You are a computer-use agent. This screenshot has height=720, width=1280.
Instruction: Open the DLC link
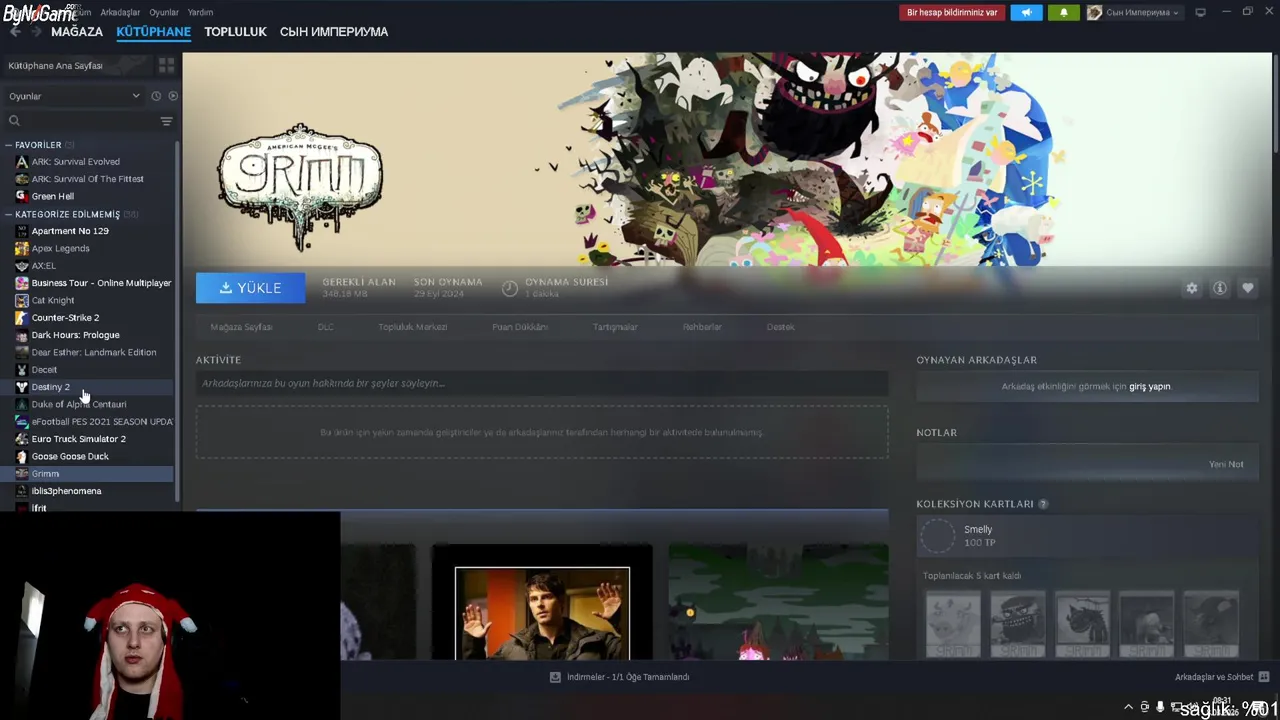325,327
